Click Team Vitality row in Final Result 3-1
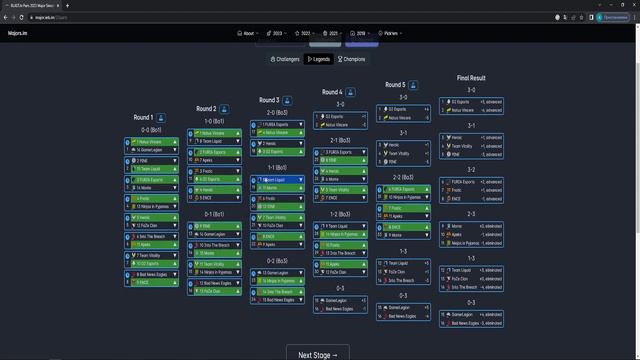The width and height of the screenshot is (640, 360). [471, 146]
